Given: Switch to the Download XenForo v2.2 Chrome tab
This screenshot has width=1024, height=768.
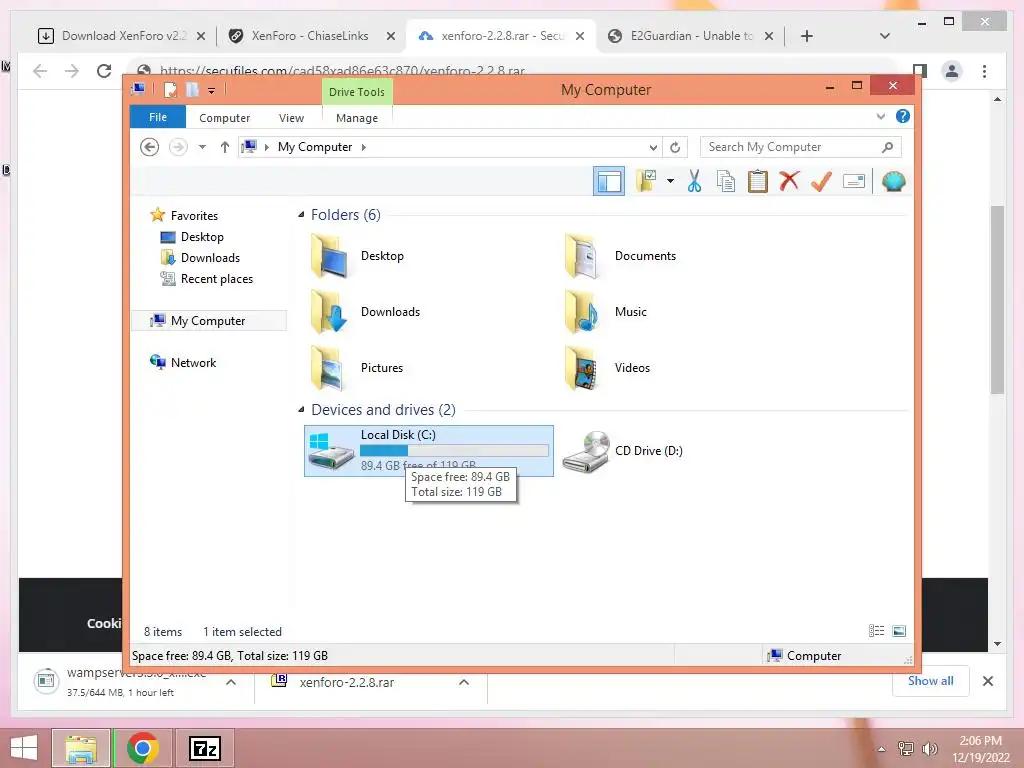Looking at the screenshot, I should [x=122, y=36].
